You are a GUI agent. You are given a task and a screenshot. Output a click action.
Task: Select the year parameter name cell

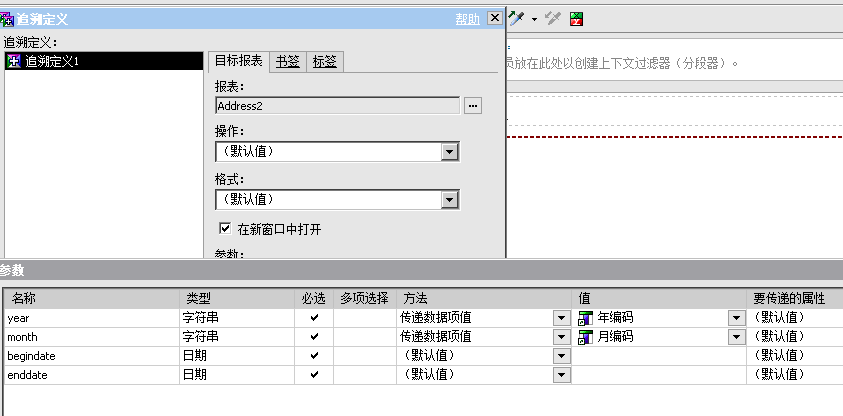pyautogui.click(x=92, y=318)
